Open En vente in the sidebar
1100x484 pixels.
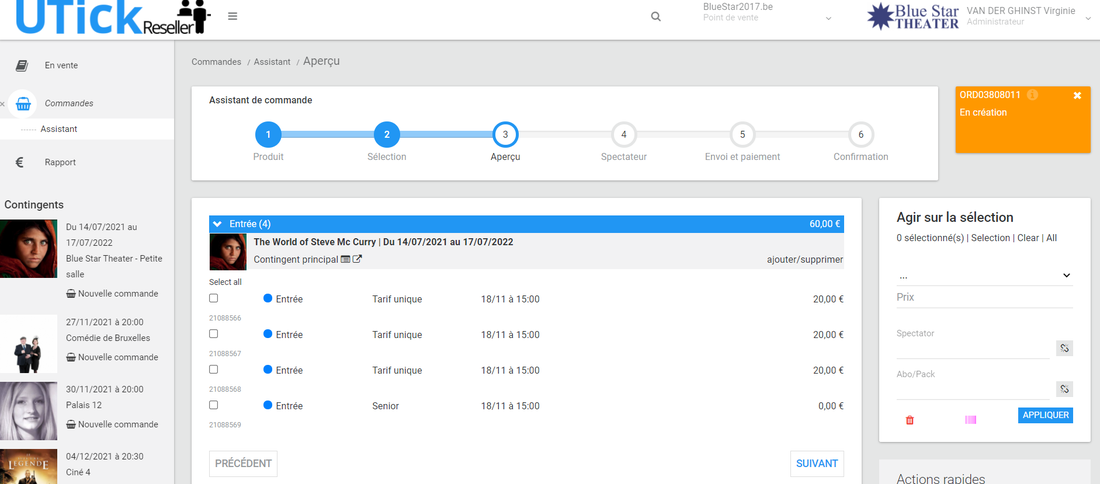pyautogui.click(x=61, y=66)
